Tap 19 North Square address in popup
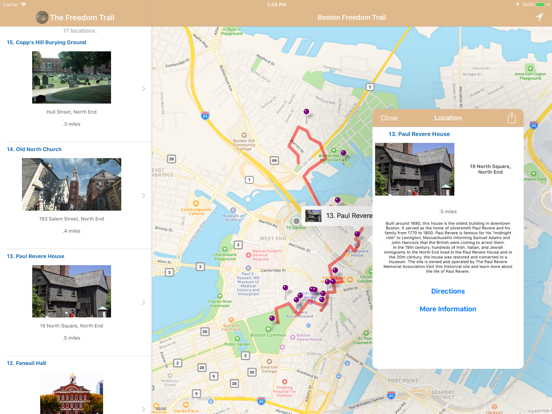The width and height of the screenshot is (552, 414). 490,169
